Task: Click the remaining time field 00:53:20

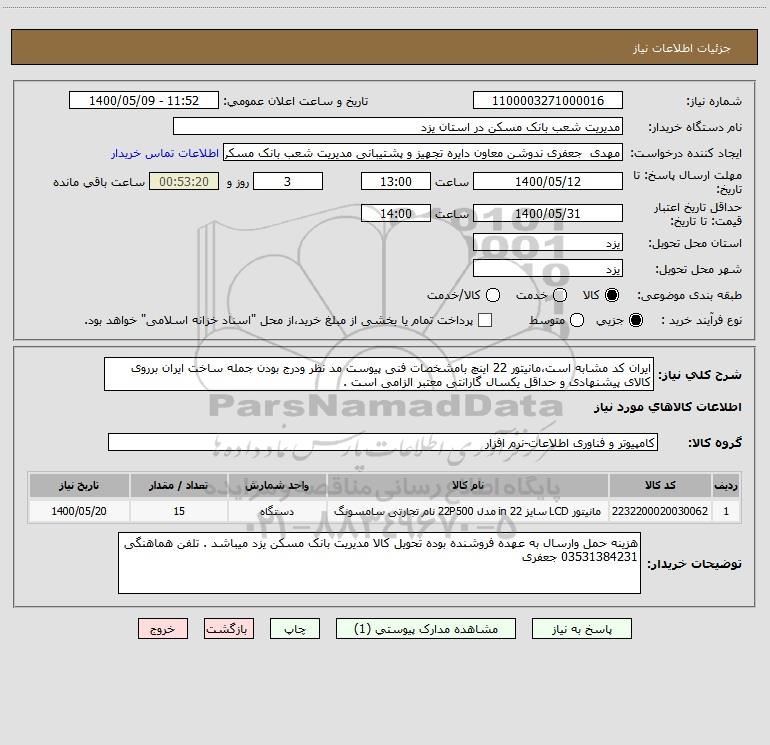Action: (x=184, y=181)
